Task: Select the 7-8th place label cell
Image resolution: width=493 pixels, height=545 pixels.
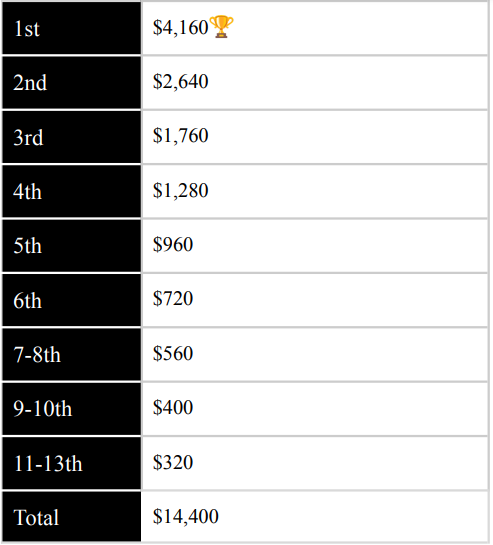Action: pyautogui.click(x=72, y=355)
